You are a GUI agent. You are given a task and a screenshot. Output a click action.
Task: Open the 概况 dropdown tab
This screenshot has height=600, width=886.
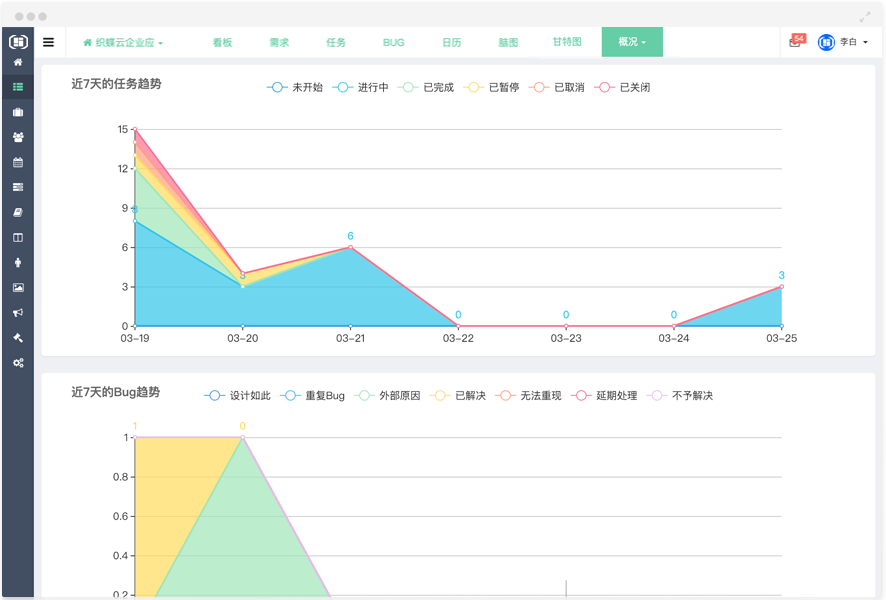click(632, 42)
